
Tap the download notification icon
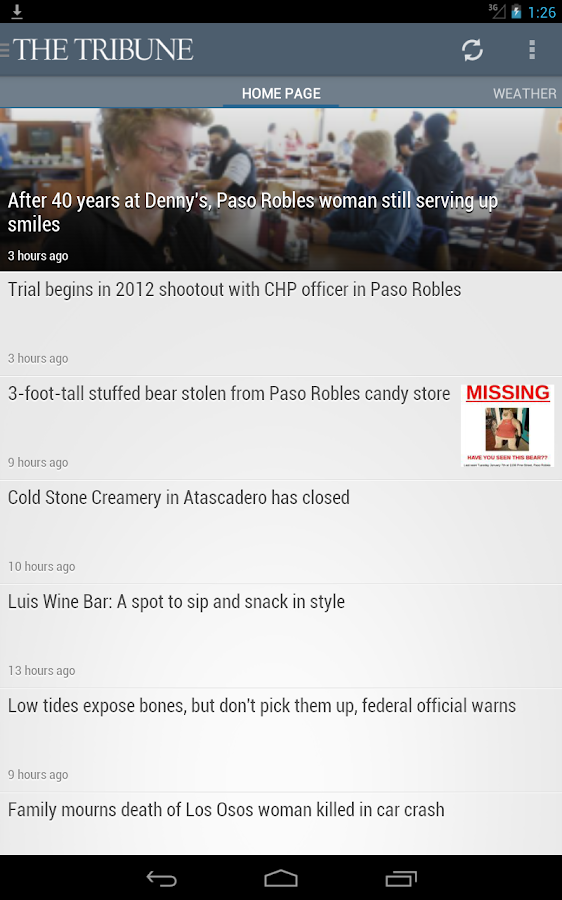tap(17, 11)
